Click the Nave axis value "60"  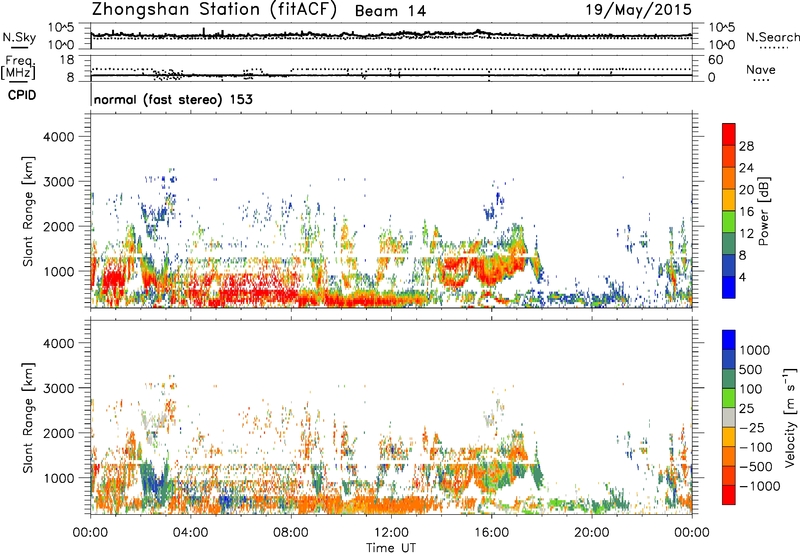(x=715, y=60)
